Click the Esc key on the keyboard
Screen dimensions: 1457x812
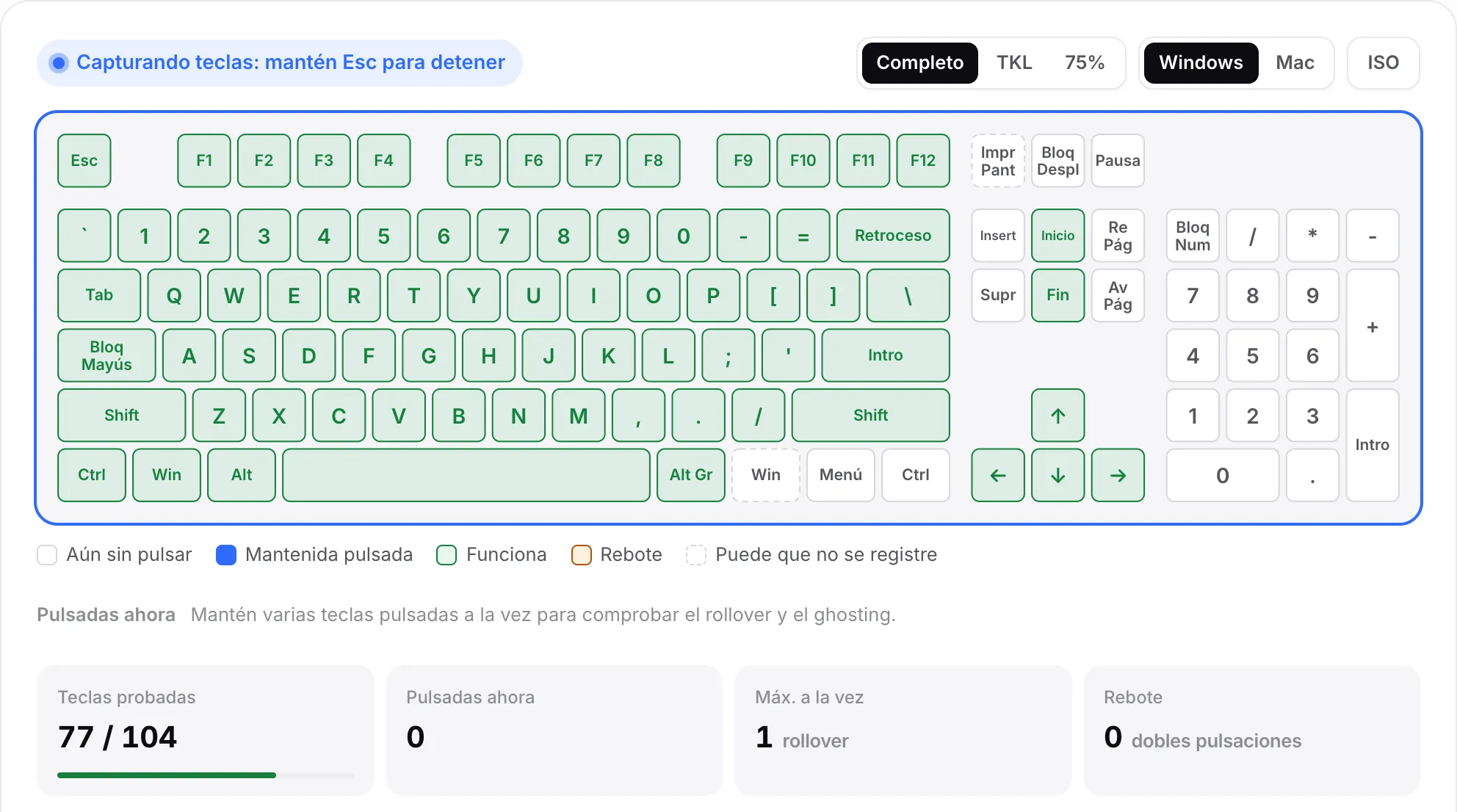point(84,161)
